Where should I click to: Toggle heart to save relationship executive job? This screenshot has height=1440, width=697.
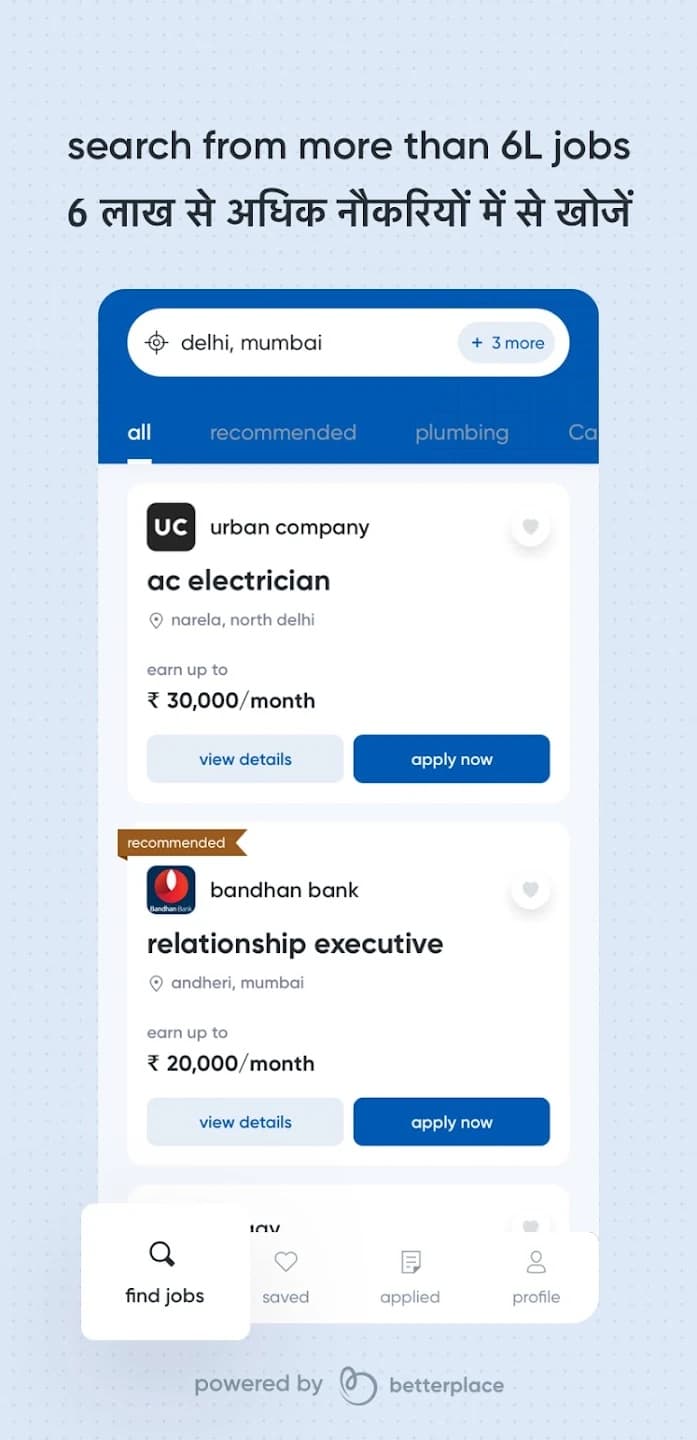[x=531, y=889]
